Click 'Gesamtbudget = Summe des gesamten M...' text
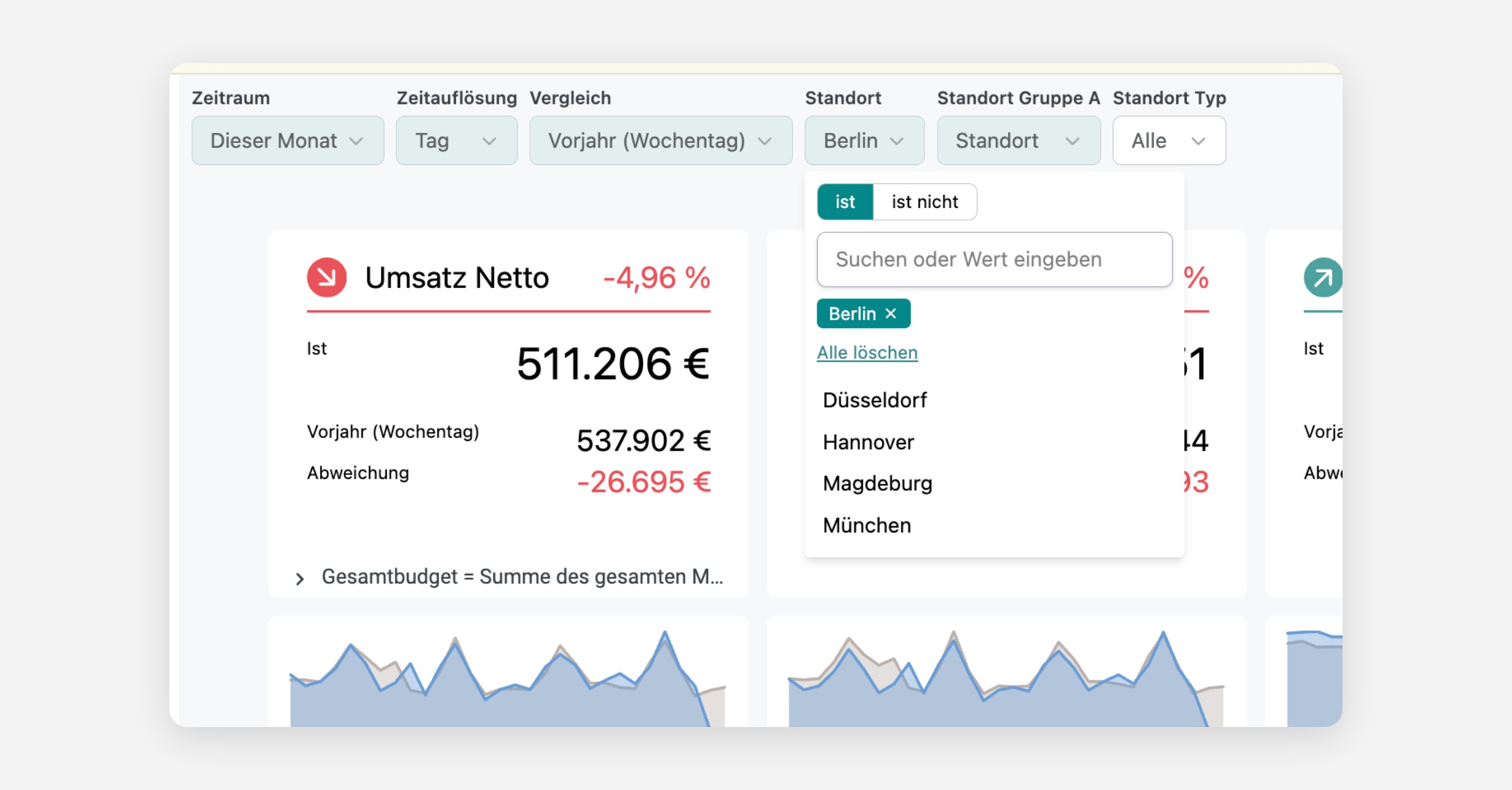Viewport: 1512px width, 790px height. pyautogui.click(x=522, y=576)
